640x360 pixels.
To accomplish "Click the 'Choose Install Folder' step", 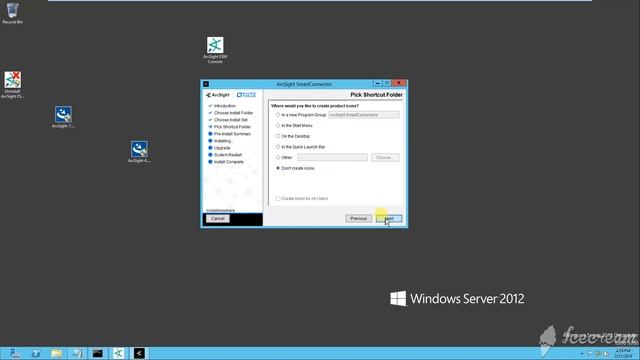I will 233,113.
